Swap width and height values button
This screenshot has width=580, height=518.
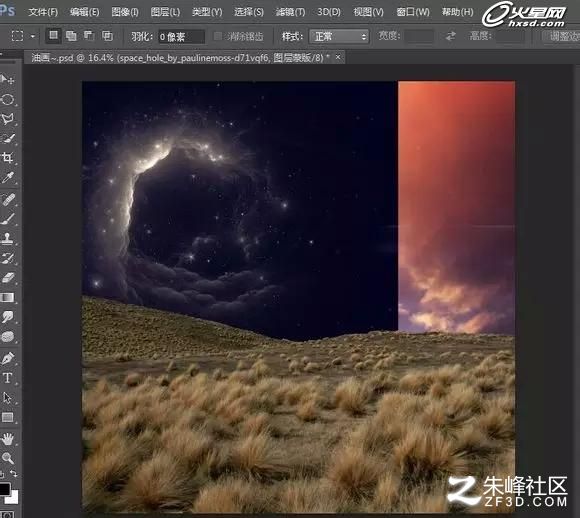coord(451,36)
